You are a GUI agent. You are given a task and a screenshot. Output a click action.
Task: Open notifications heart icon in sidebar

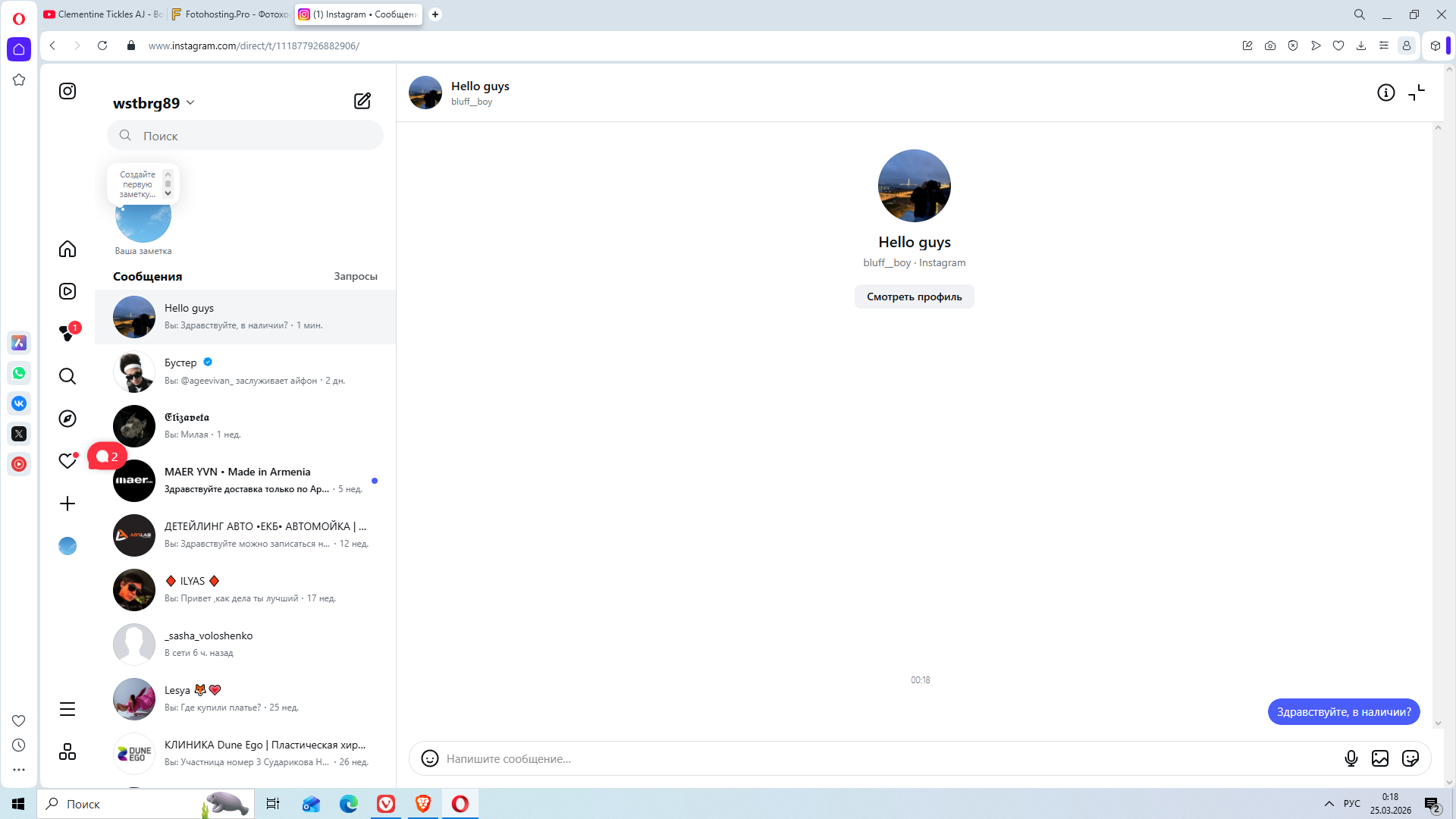pos(67,461)
